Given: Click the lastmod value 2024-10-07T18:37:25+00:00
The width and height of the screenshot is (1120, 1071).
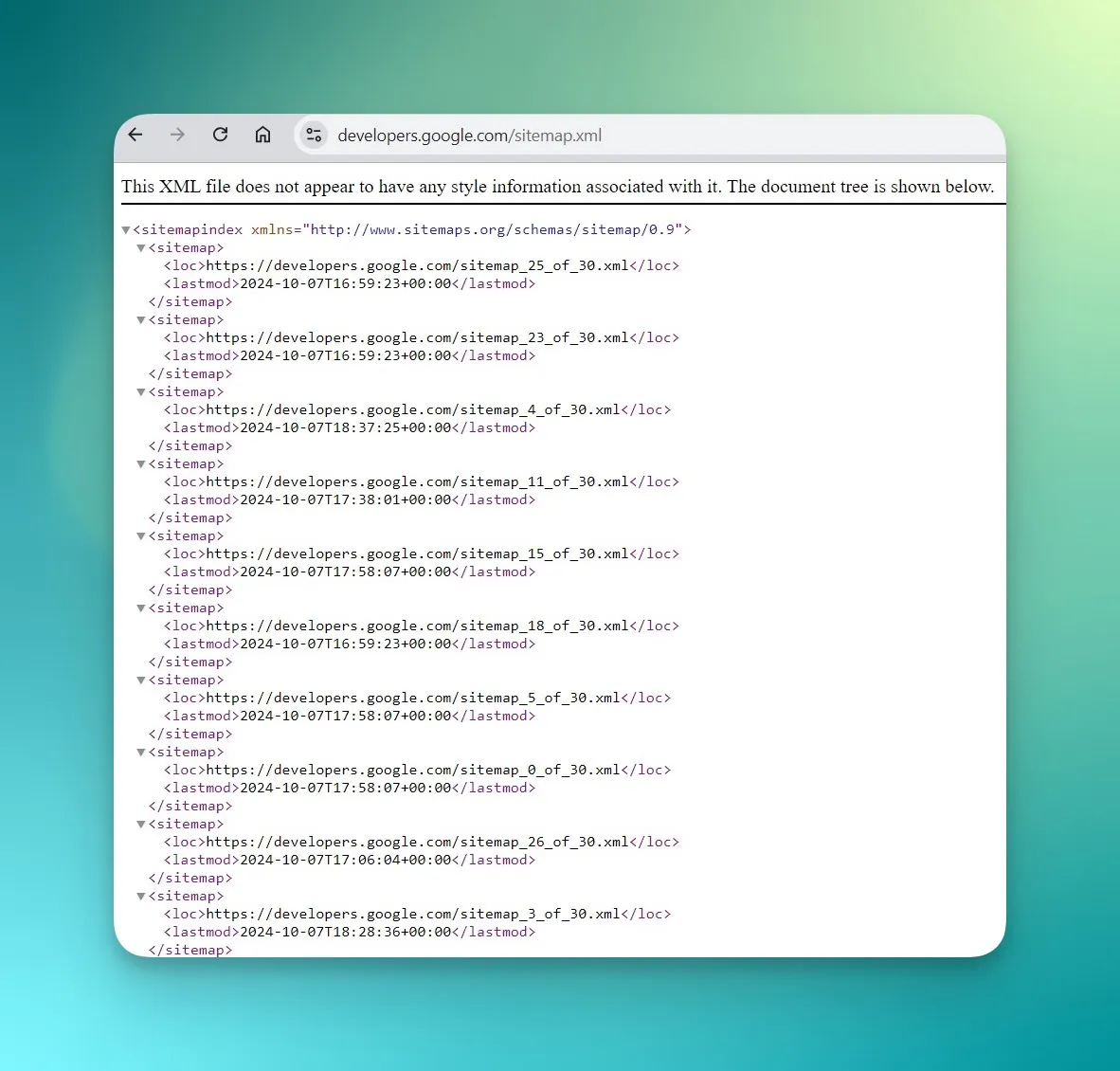Looking at the screenshot, I should (346, 428).
